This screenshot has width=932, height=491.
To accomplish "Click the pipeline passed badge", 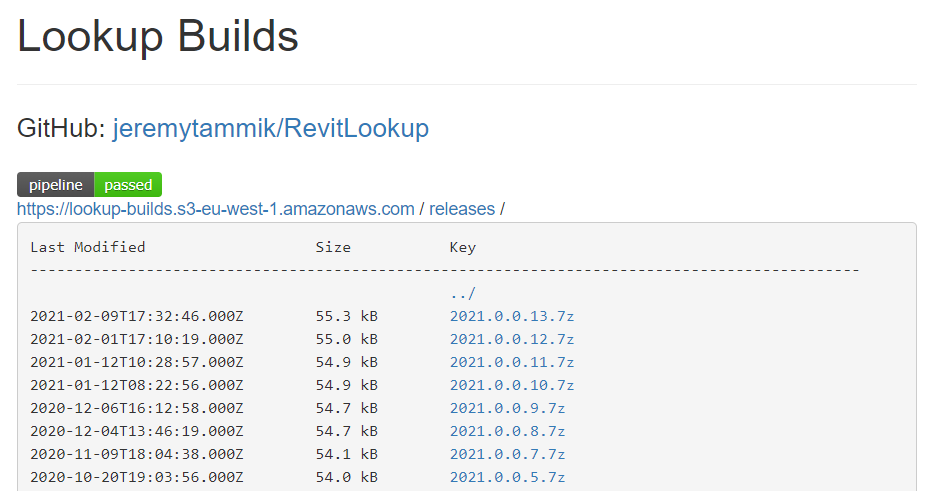I will point(89,185).
